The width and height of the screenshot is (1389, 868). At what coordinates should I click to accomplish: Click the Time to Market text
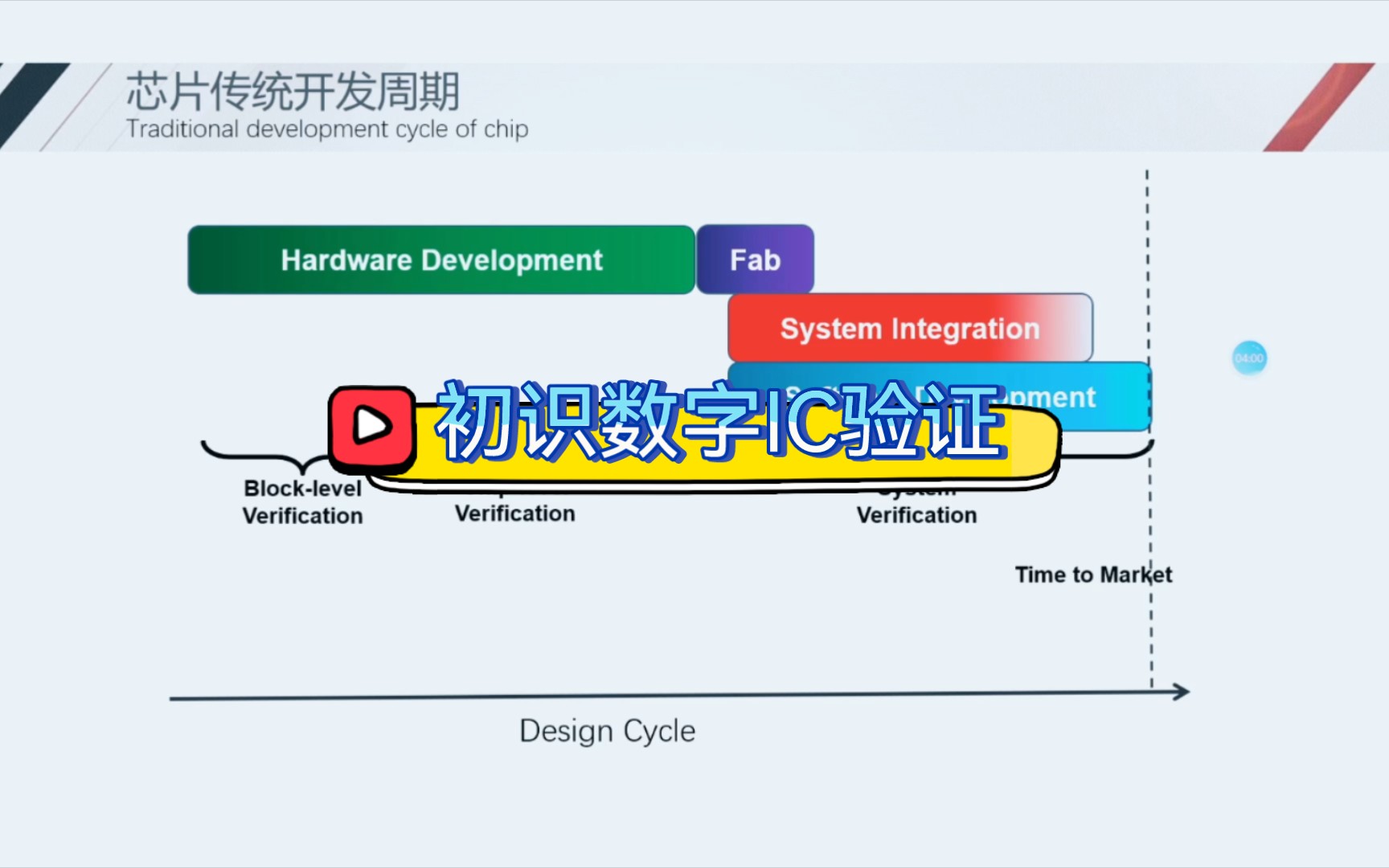click(1095, 575)
